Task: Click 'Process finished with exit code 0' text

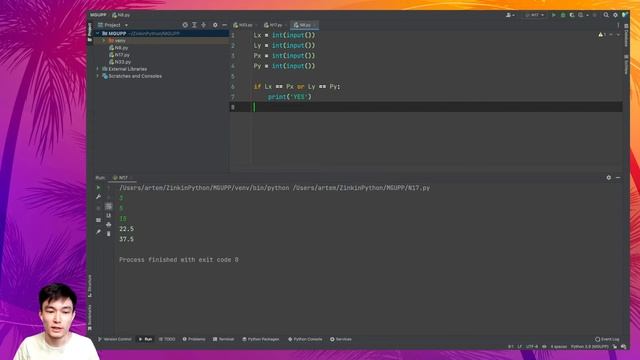Action: click(179, 260)
